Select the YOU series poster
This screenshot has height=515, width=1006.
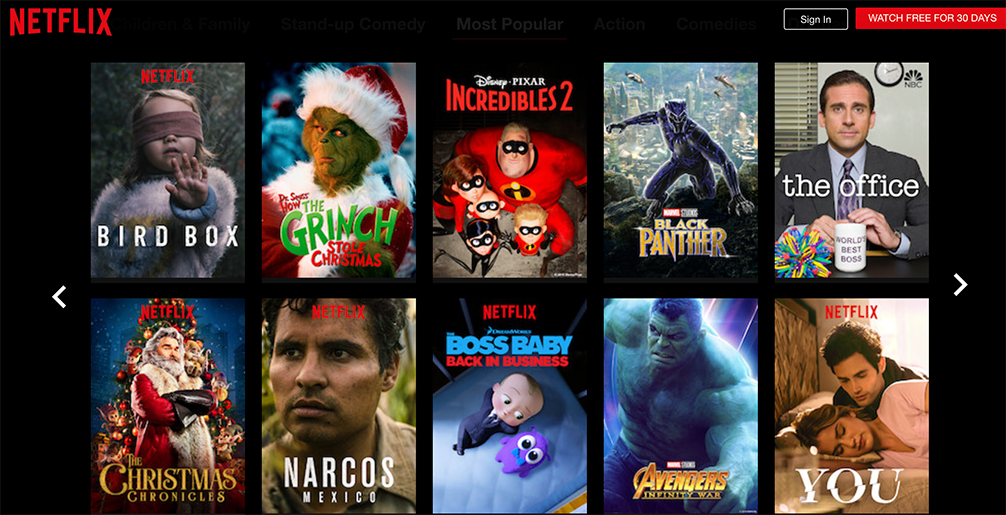point(851,406)
